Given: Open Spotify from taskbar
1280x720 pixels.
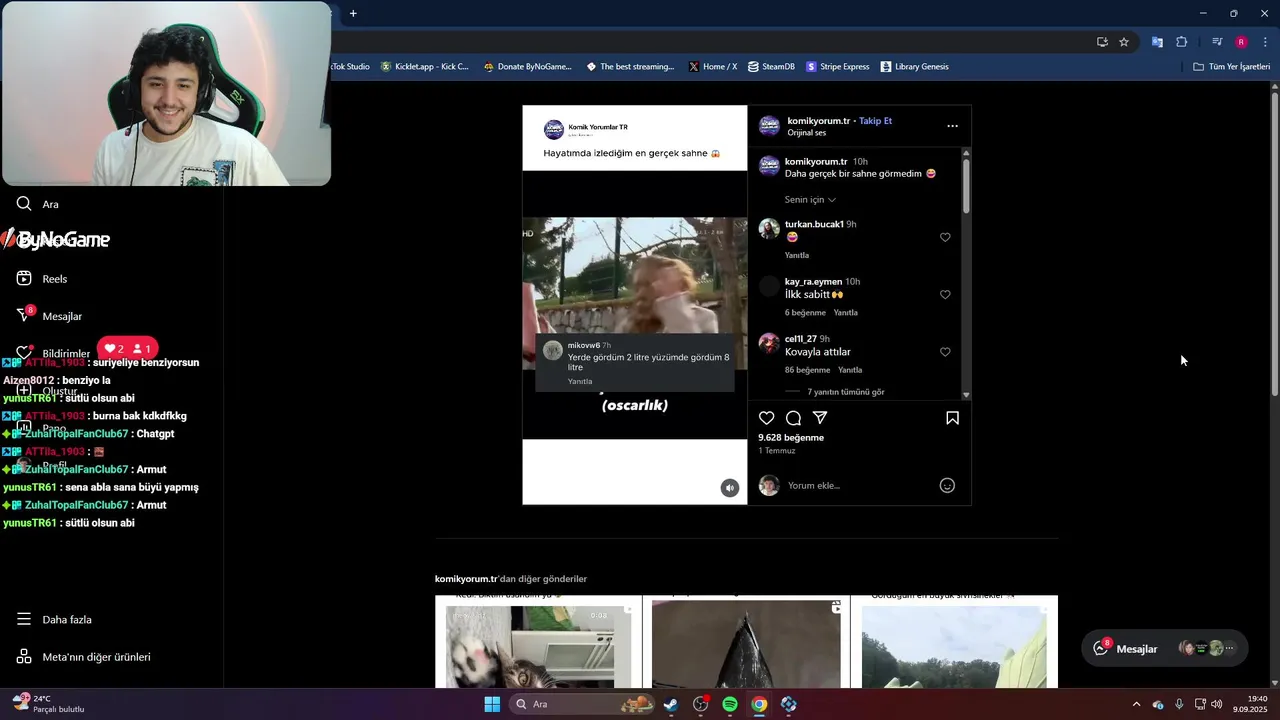Looking at the screenshot, I should click(x=730, y=704).
